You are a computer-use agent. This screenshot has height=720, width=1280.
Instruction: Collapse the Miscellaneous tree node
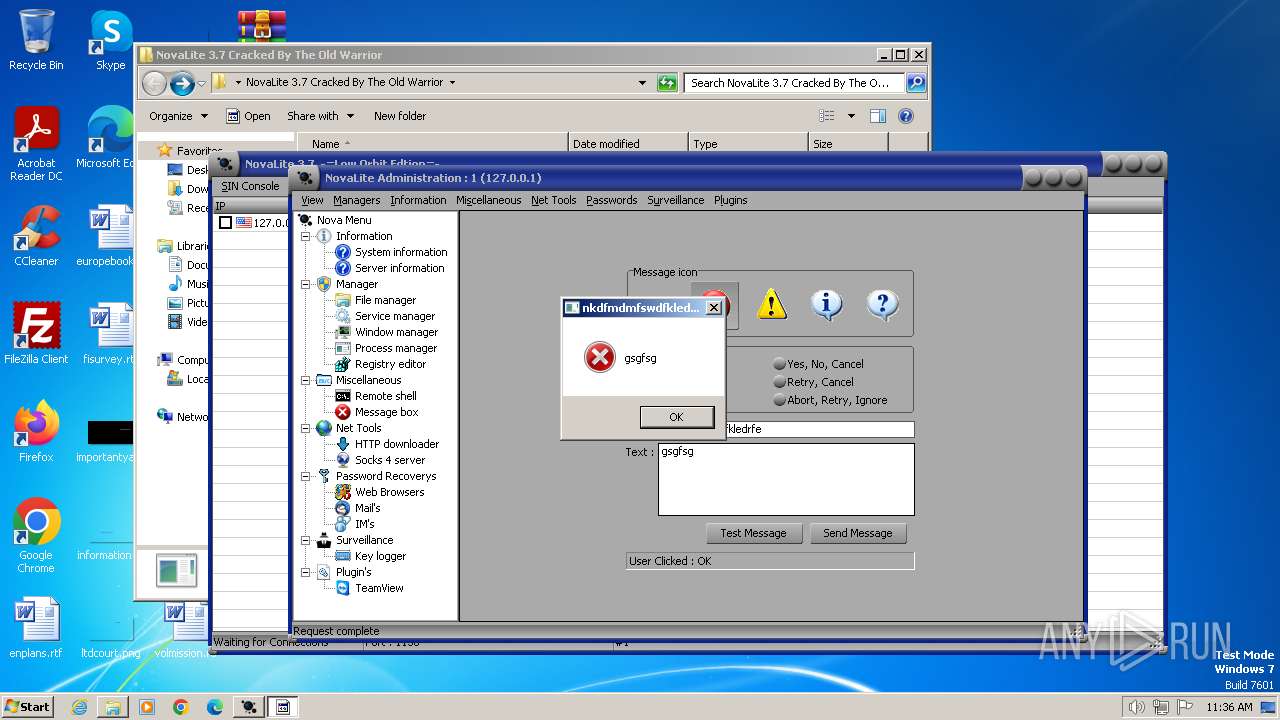point(306,380)
